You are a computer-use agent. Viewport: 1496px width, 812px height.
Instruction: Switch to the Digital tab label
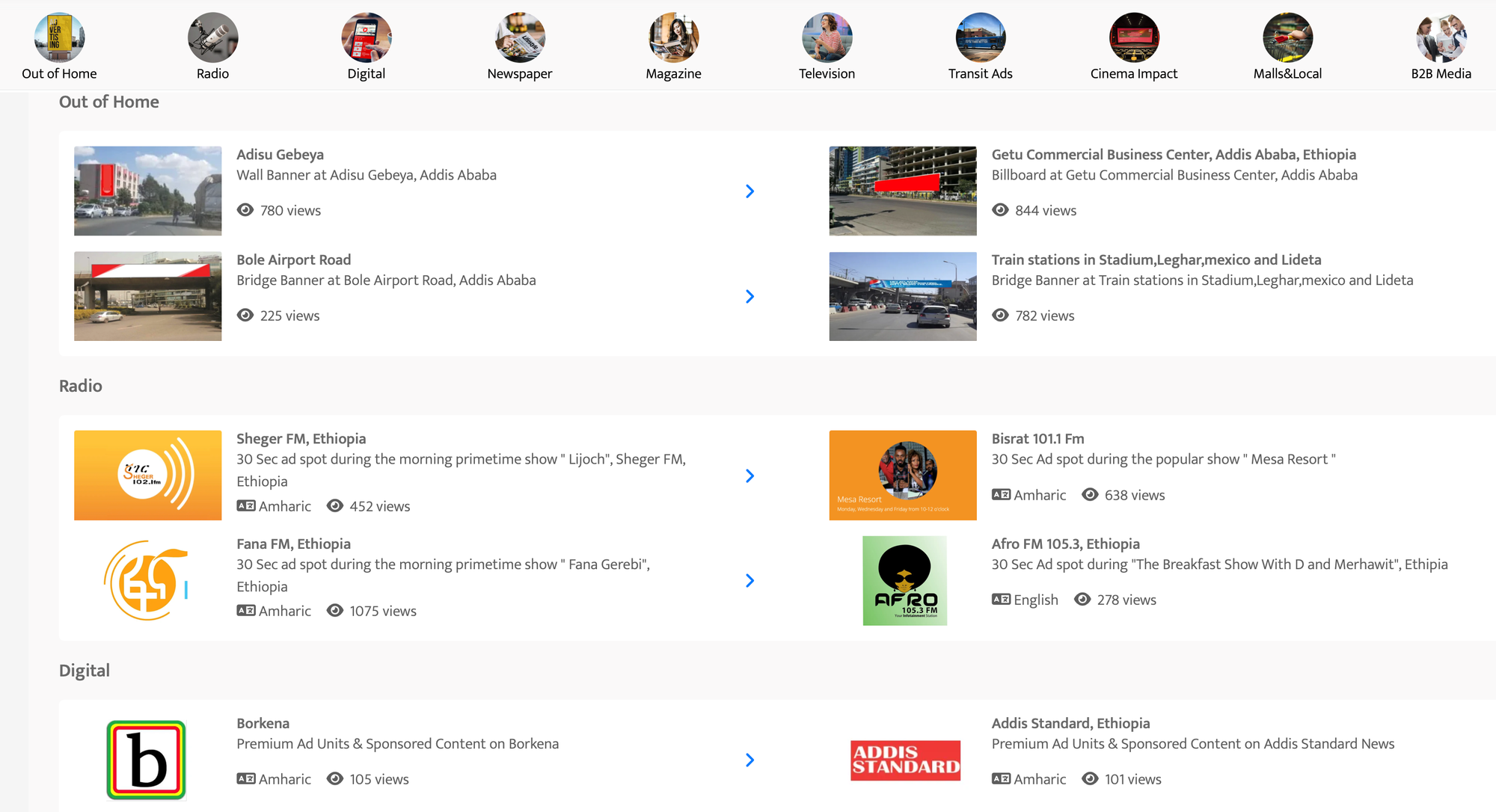click(x=367, y=74)
